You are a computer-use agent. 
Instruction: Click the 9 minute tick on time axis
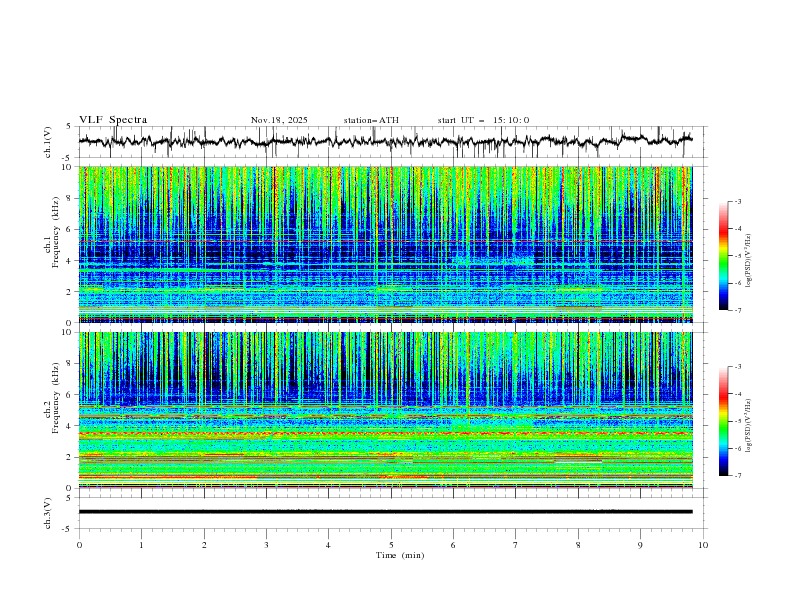[x=640, y=545]
